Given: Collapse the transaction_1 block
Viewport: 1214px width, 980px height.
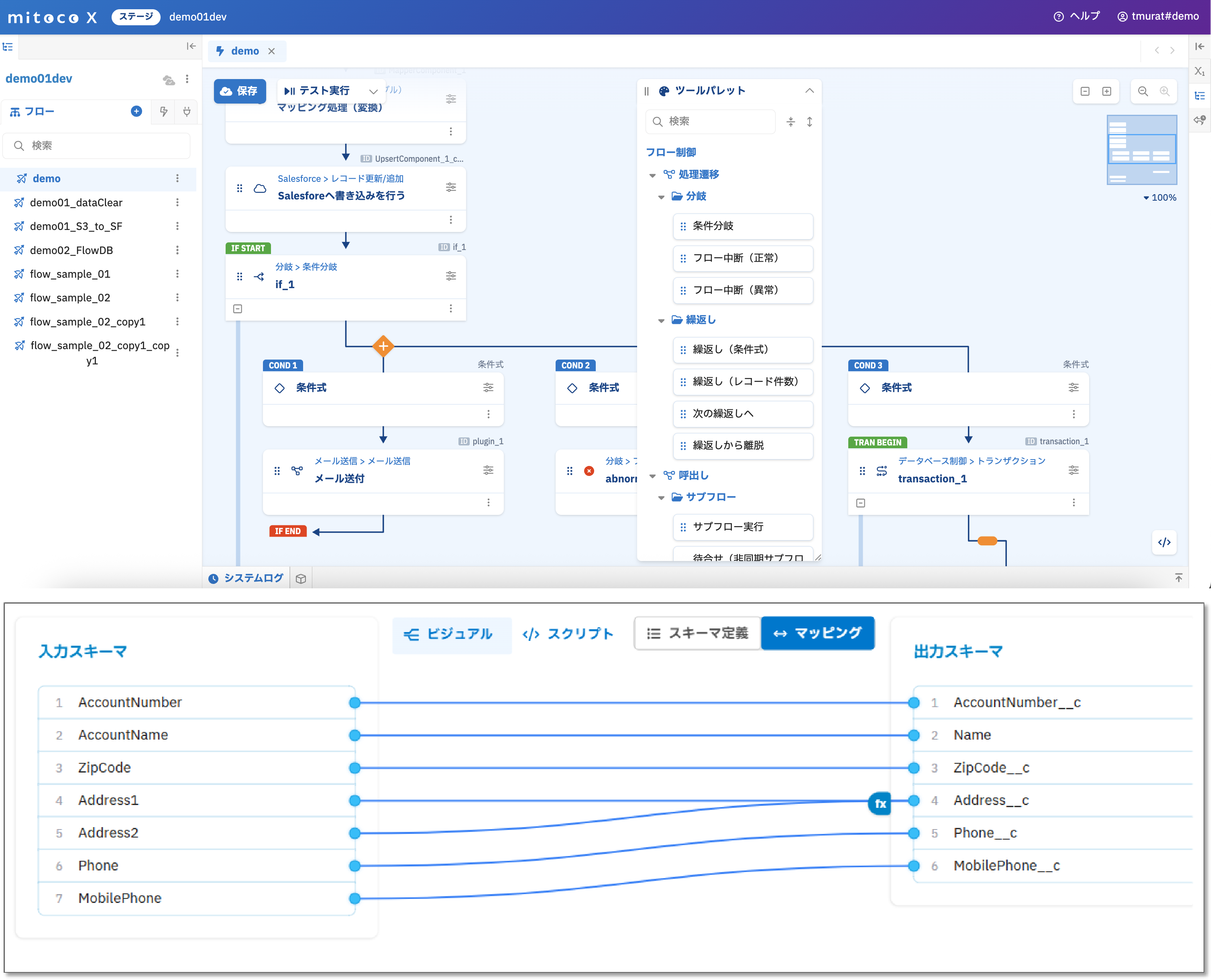Looking at the screenshot, I should [861, 503].
